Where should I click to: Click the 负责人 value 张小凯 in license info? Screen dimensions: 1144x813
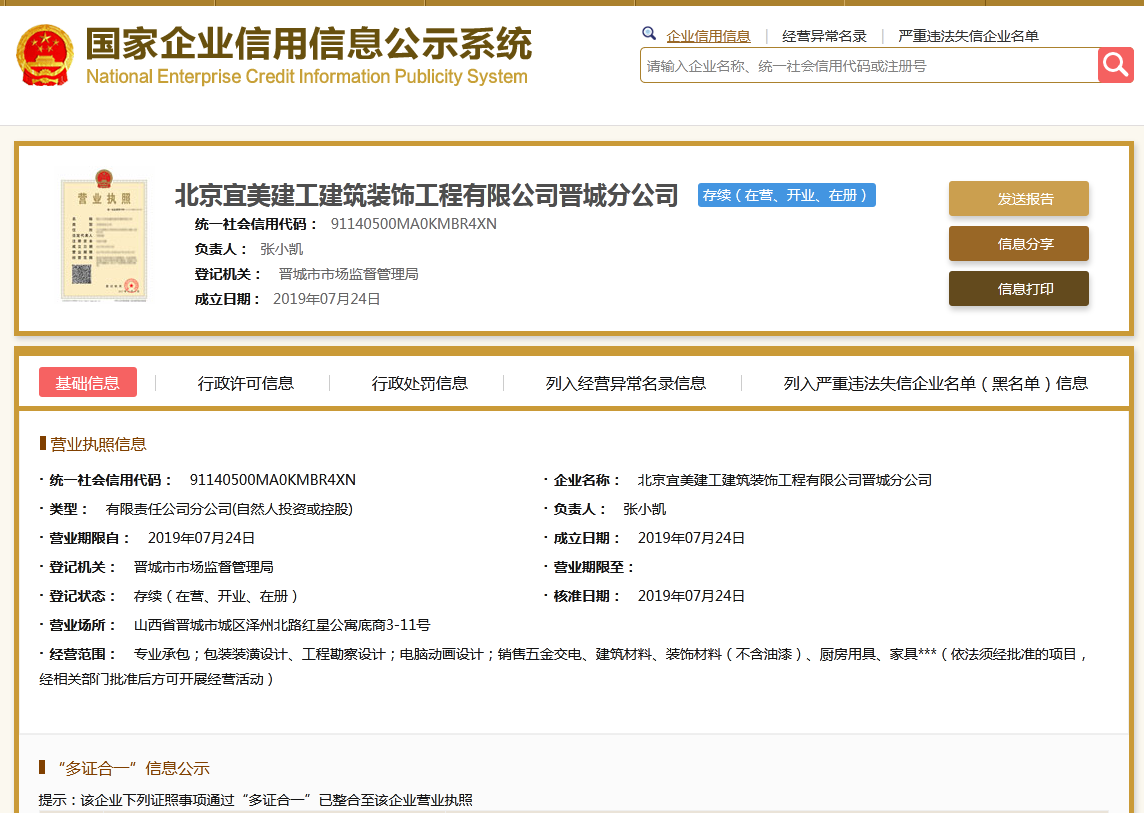point(645,509)
